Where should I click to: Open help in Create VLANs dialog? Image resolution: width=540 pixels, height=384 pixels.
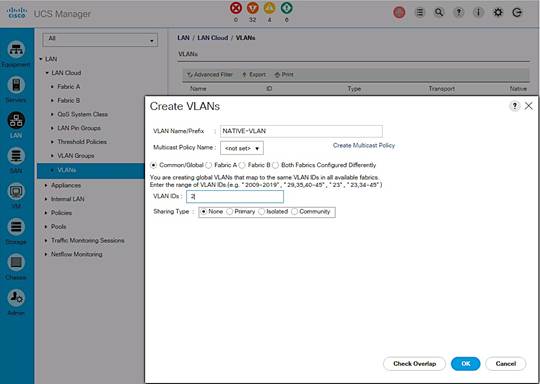click(x=515, y=106)
